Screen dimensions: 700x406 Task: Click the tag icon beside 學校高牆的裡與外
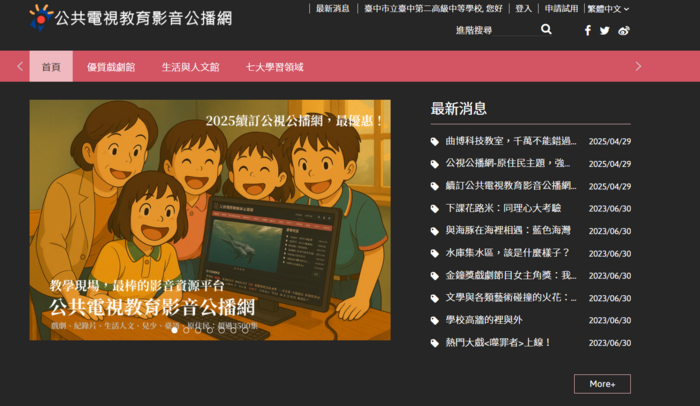point(435,321)
